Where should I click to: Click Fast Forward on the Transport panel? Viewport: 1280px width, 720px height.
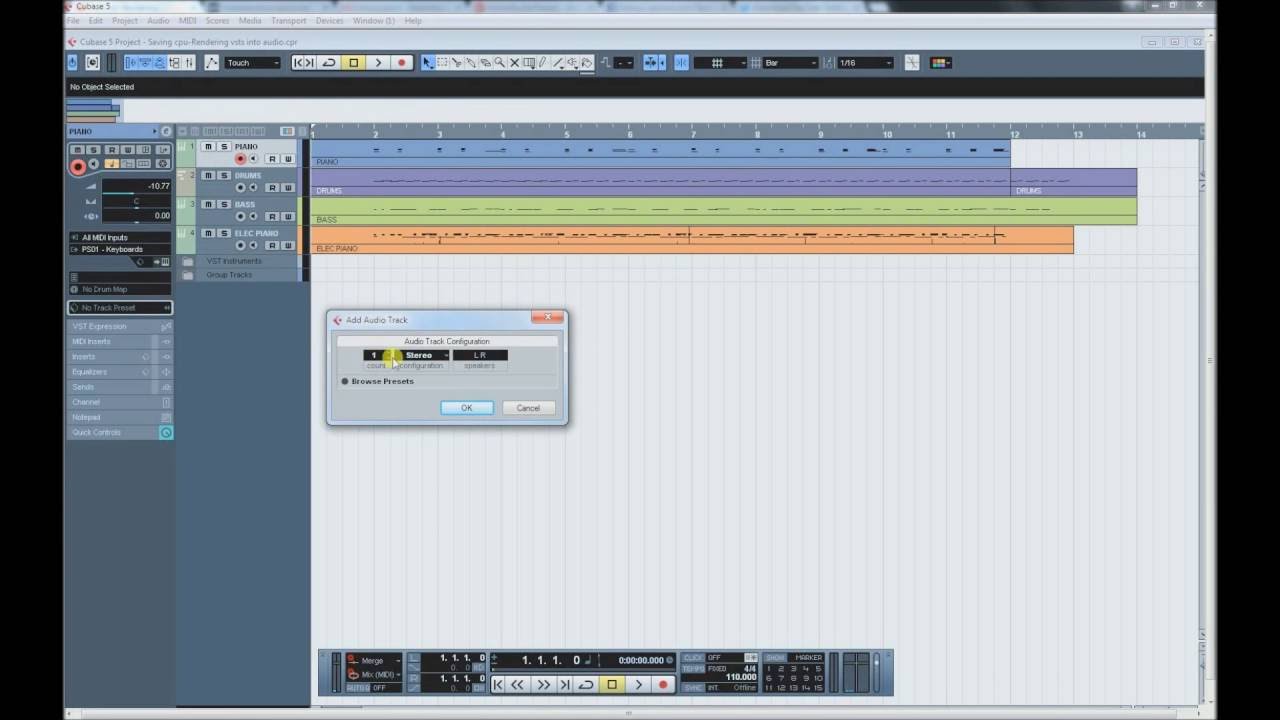pos(543,684)
